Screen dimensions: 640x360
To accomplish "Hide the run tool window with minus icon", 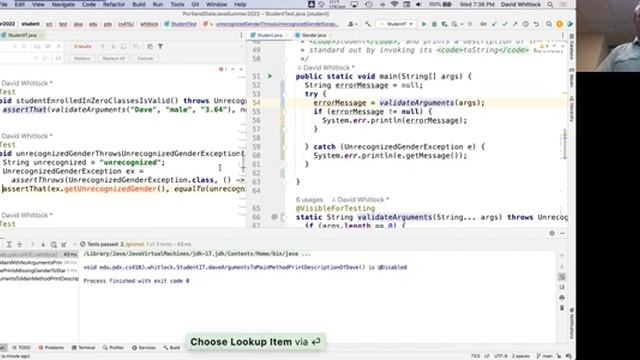I will point(562,233).
